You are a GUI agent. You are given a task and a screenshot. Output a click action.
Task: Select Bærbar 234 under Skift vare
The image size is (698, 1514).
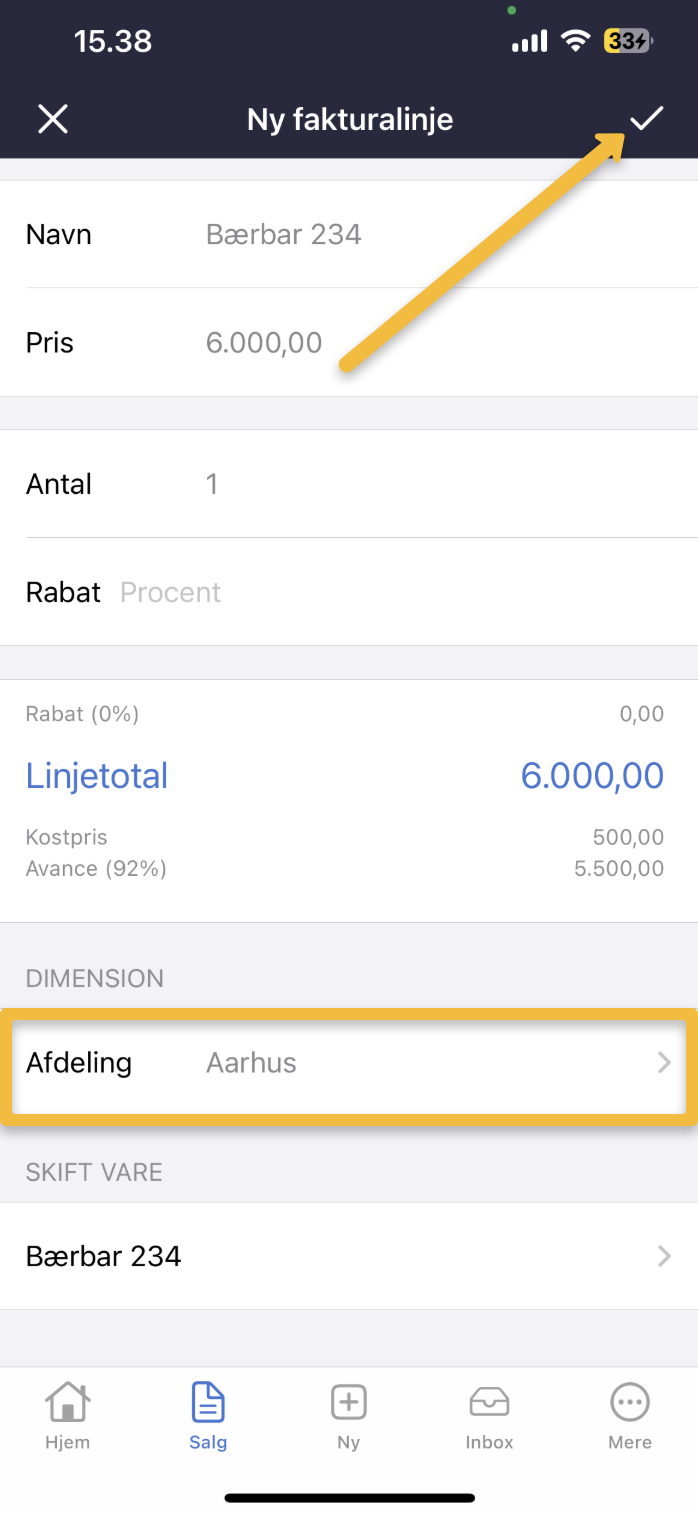[104, 1256]
